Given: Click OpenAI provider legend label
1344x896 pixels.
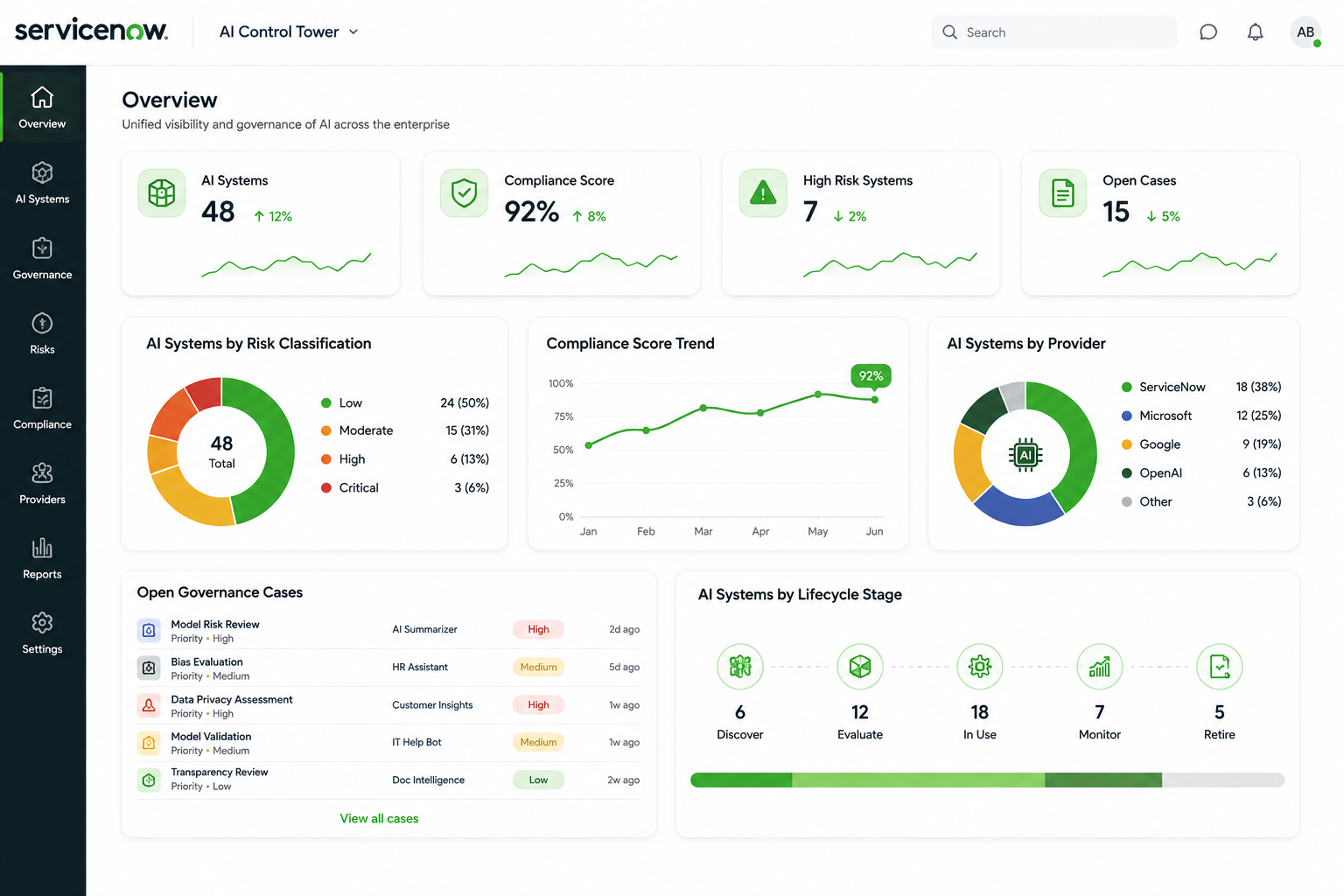Looking at the screenshot, I should 1160,473.
